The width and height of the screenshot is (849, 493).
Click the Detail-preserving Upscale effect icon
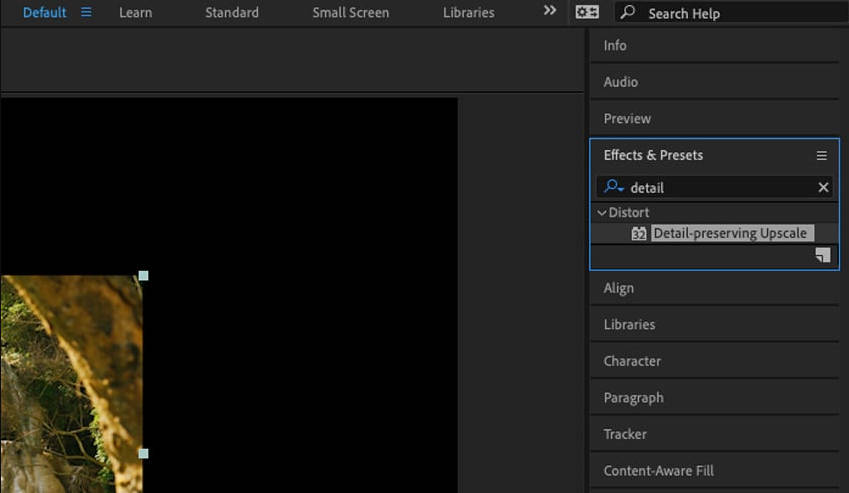click(x=639, y=233)
